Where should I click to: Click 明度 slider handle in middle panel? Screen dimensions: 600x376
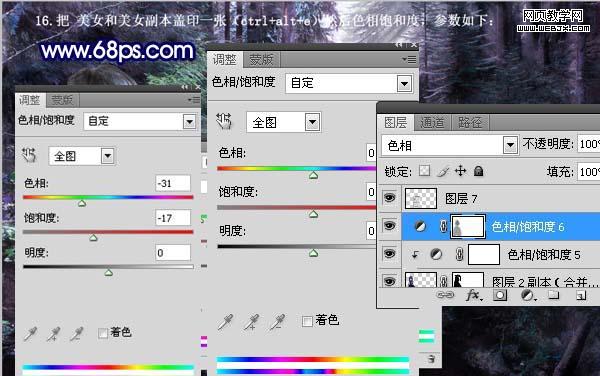coord(313,253)
